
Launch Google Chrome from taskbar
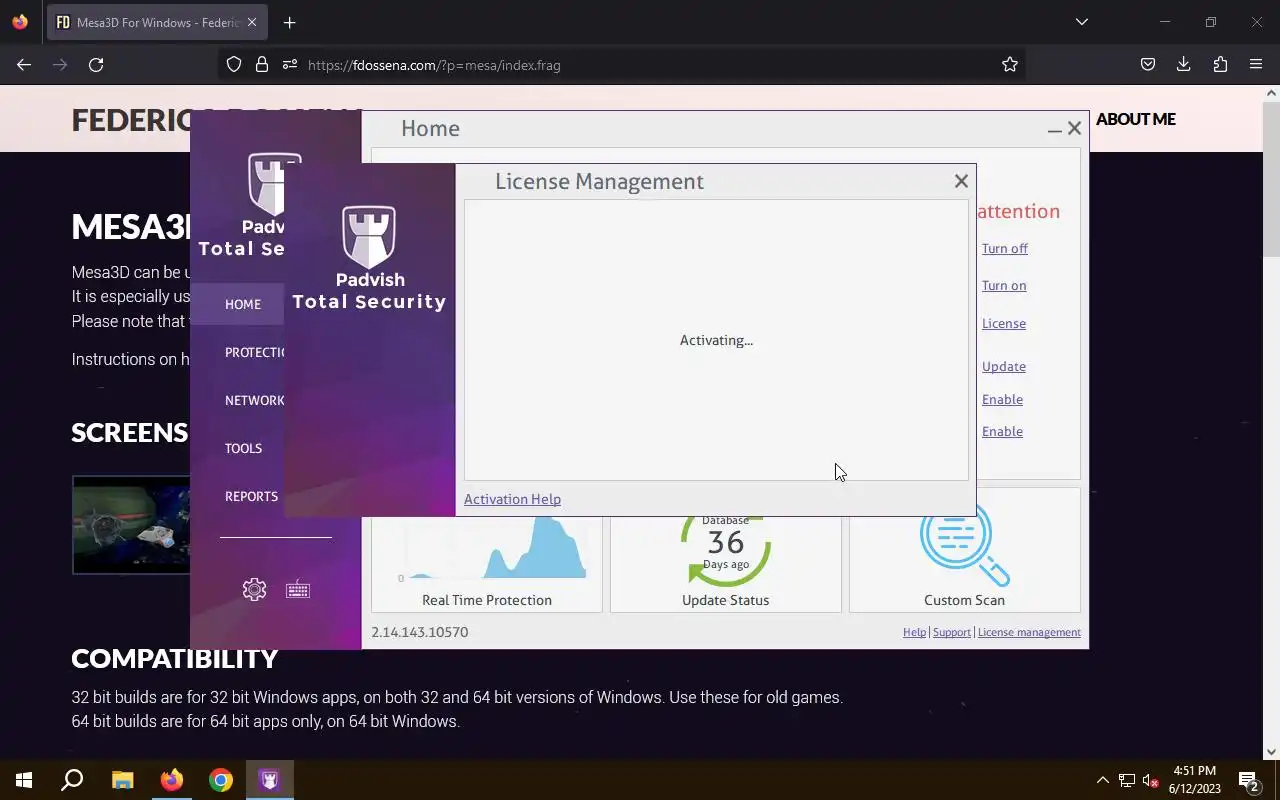[x=221, y=780]
